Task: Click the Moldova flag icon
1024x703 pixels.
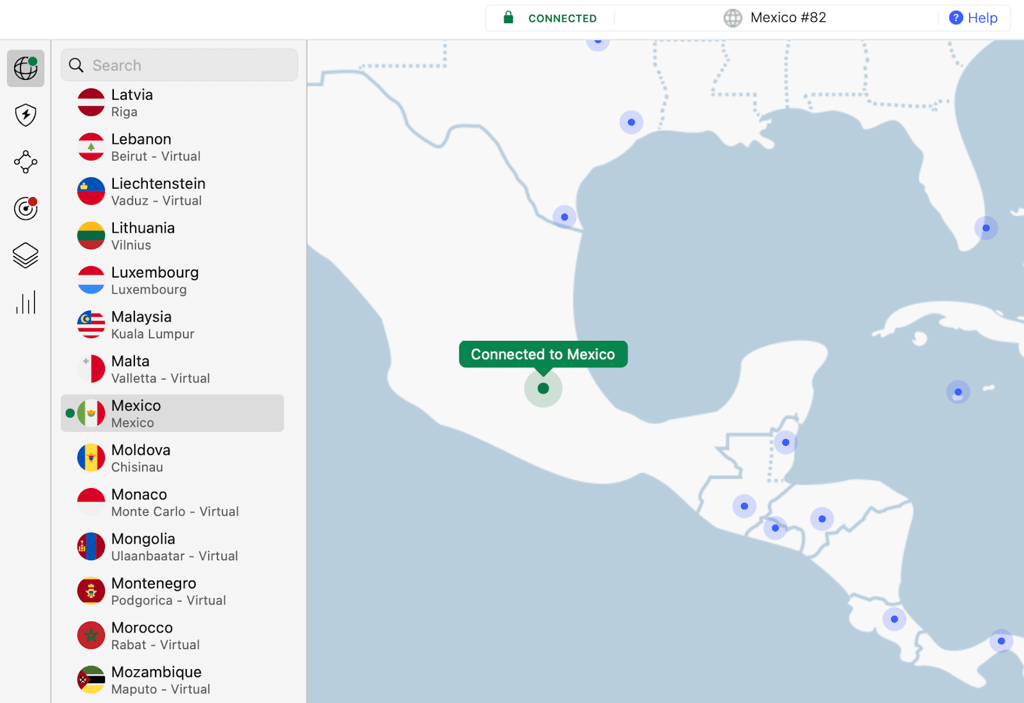Action: click(91, 458)
